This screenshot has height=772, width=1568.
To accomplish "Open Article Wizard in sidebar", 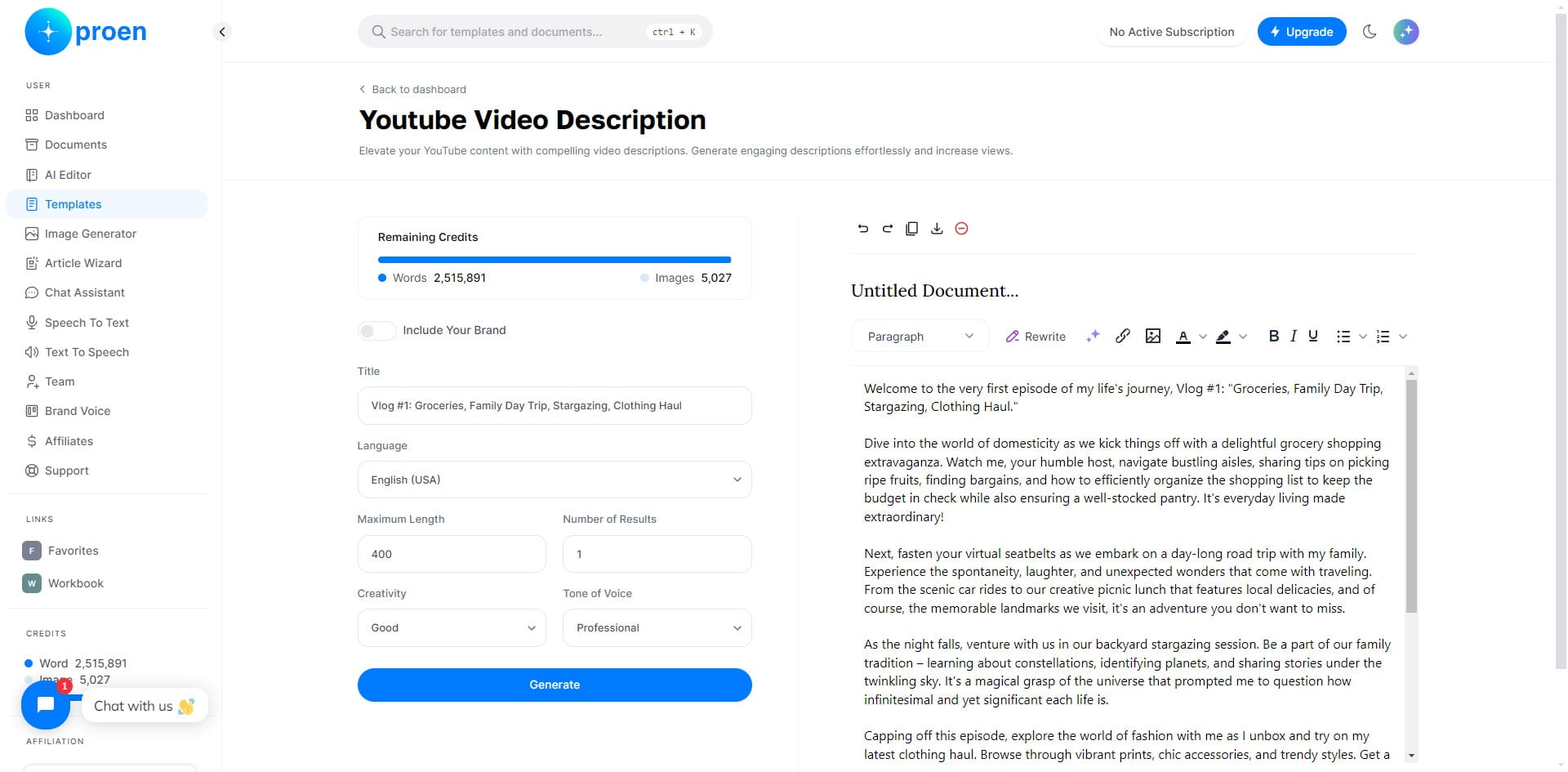I will [x=106, y=263].
